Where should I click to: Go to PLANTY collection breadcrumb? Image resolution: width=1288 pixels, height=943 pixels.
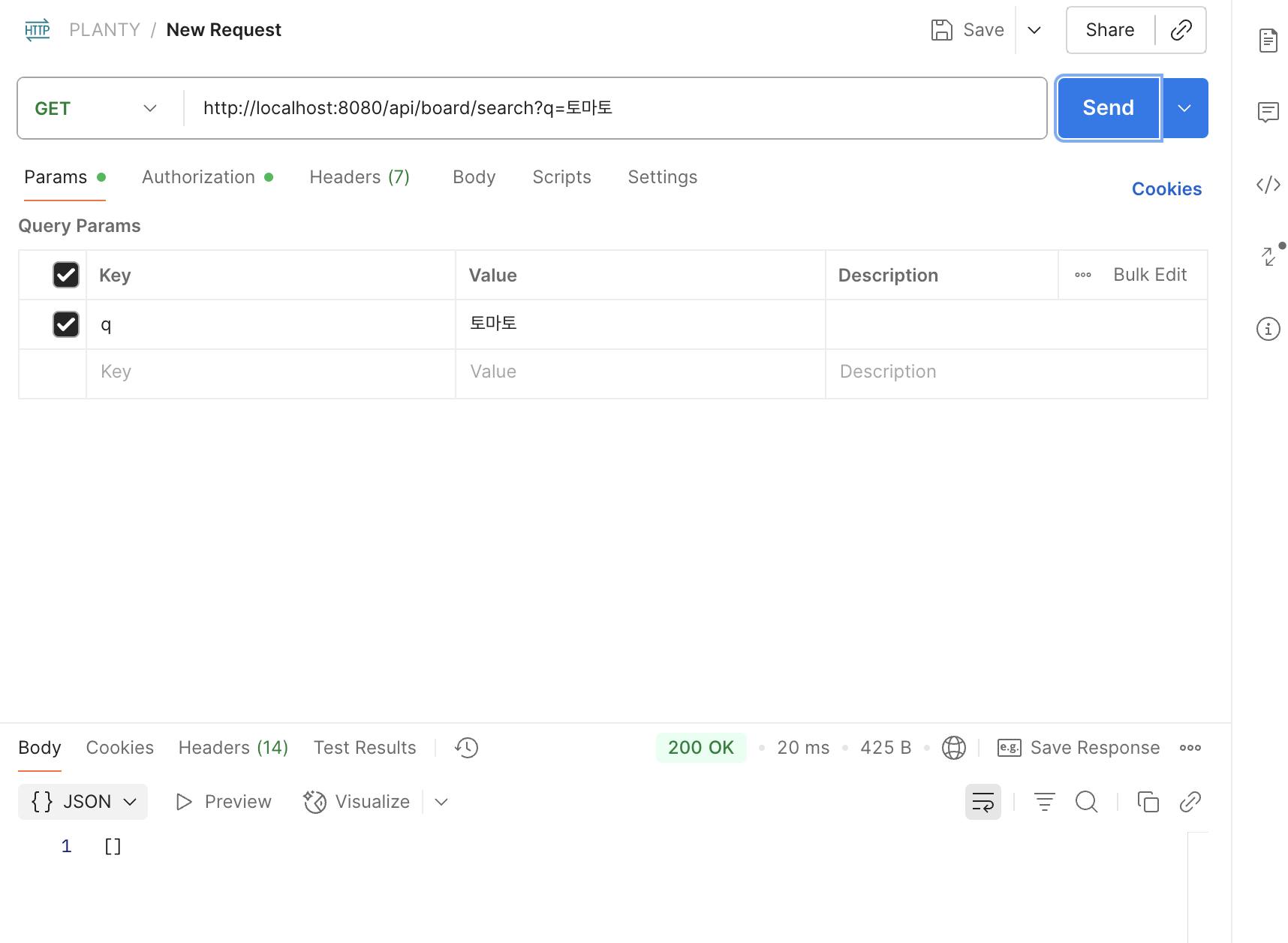tap(105, 30)
